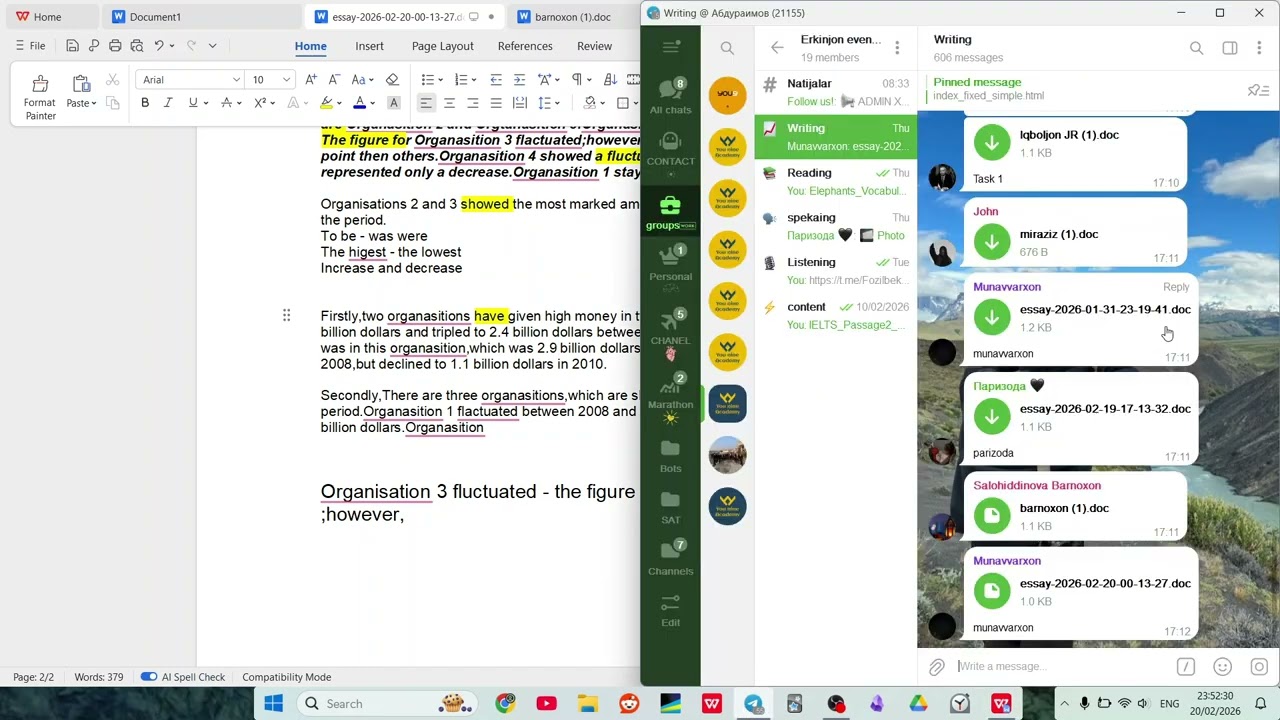Switch to the References ribbon tab

click(525, 46)
